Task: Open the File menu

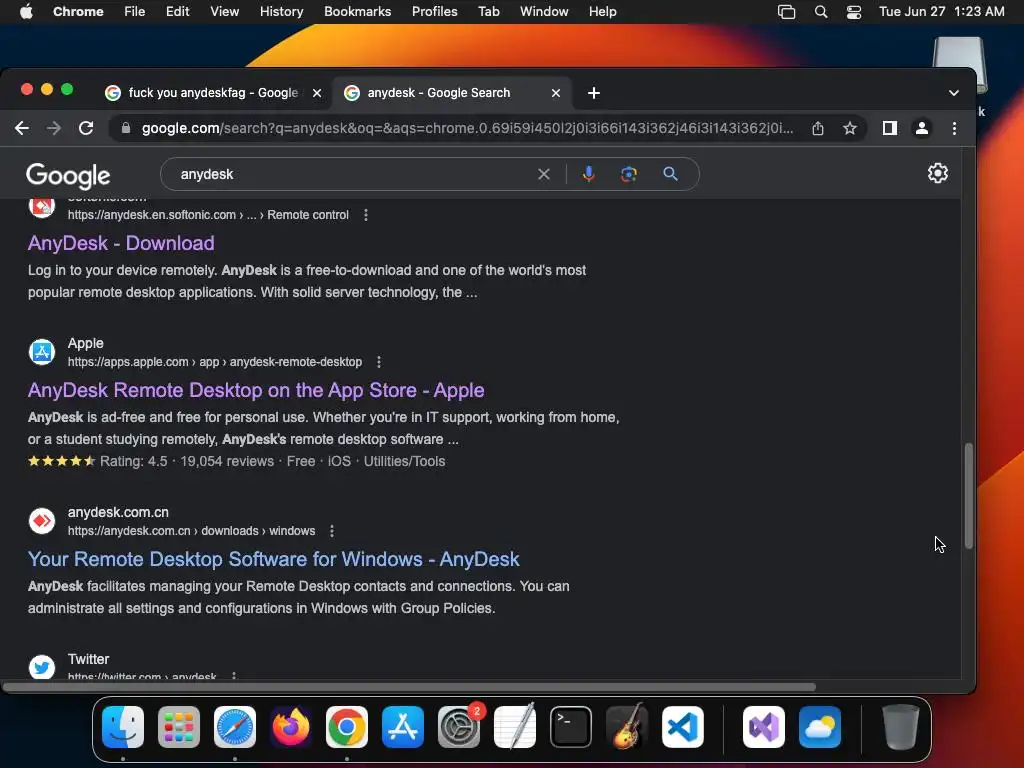Action: 135,12
